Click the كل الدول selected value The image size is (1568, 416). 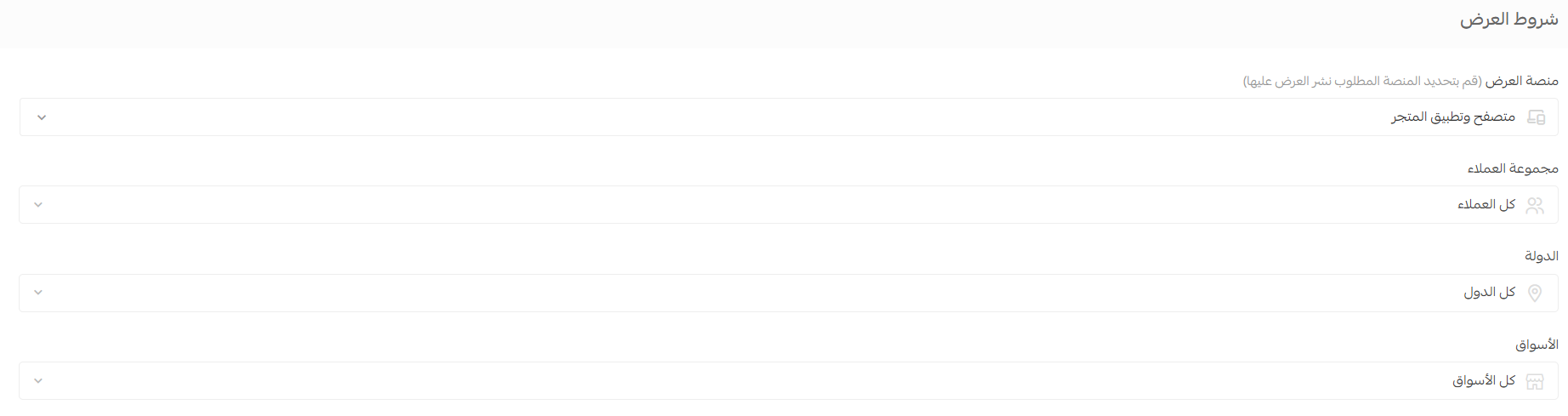click(1490, 293)
